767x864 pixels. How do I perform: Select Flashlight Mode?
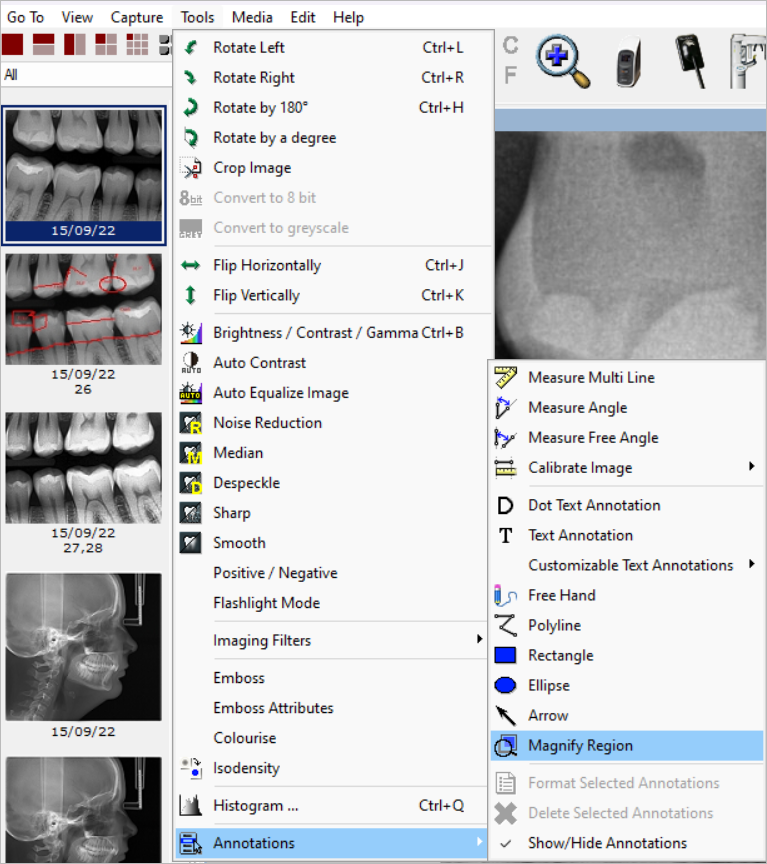[267, 603]
